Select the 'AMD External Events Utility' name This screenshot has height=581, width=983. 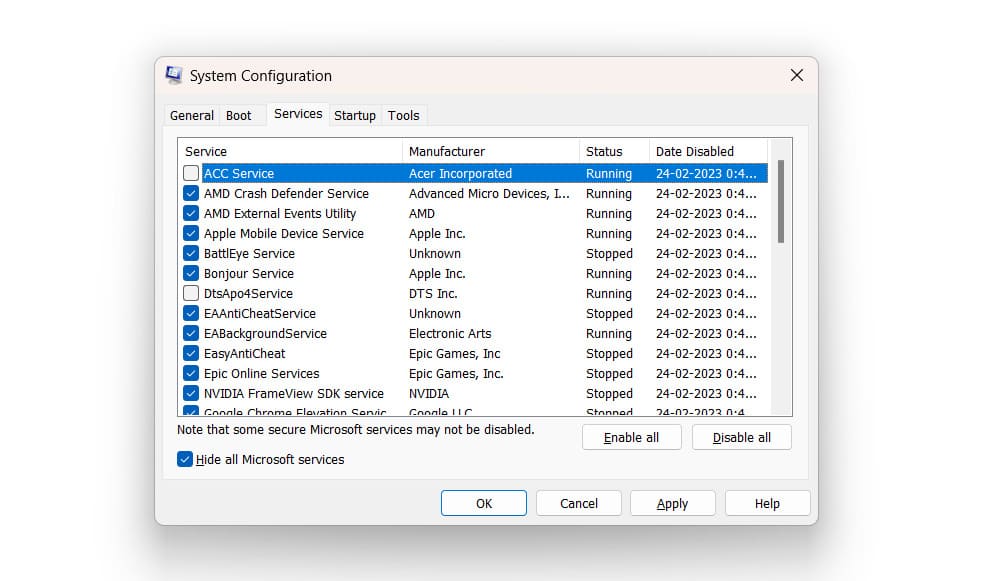point(280,214)
